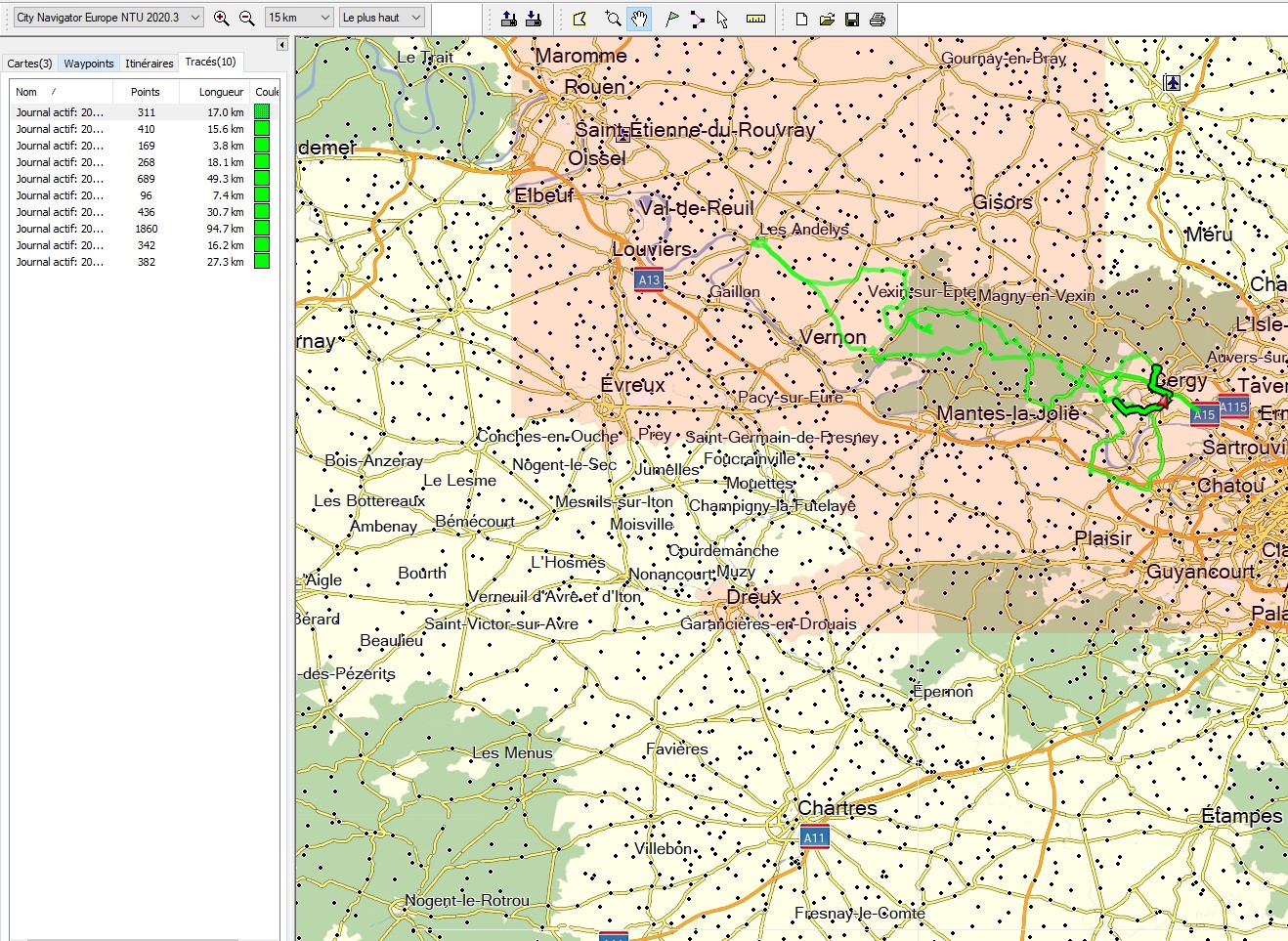Collapse the side panel arrow button
Viewport: 1288px width, 941px height.
pos(282,44)
